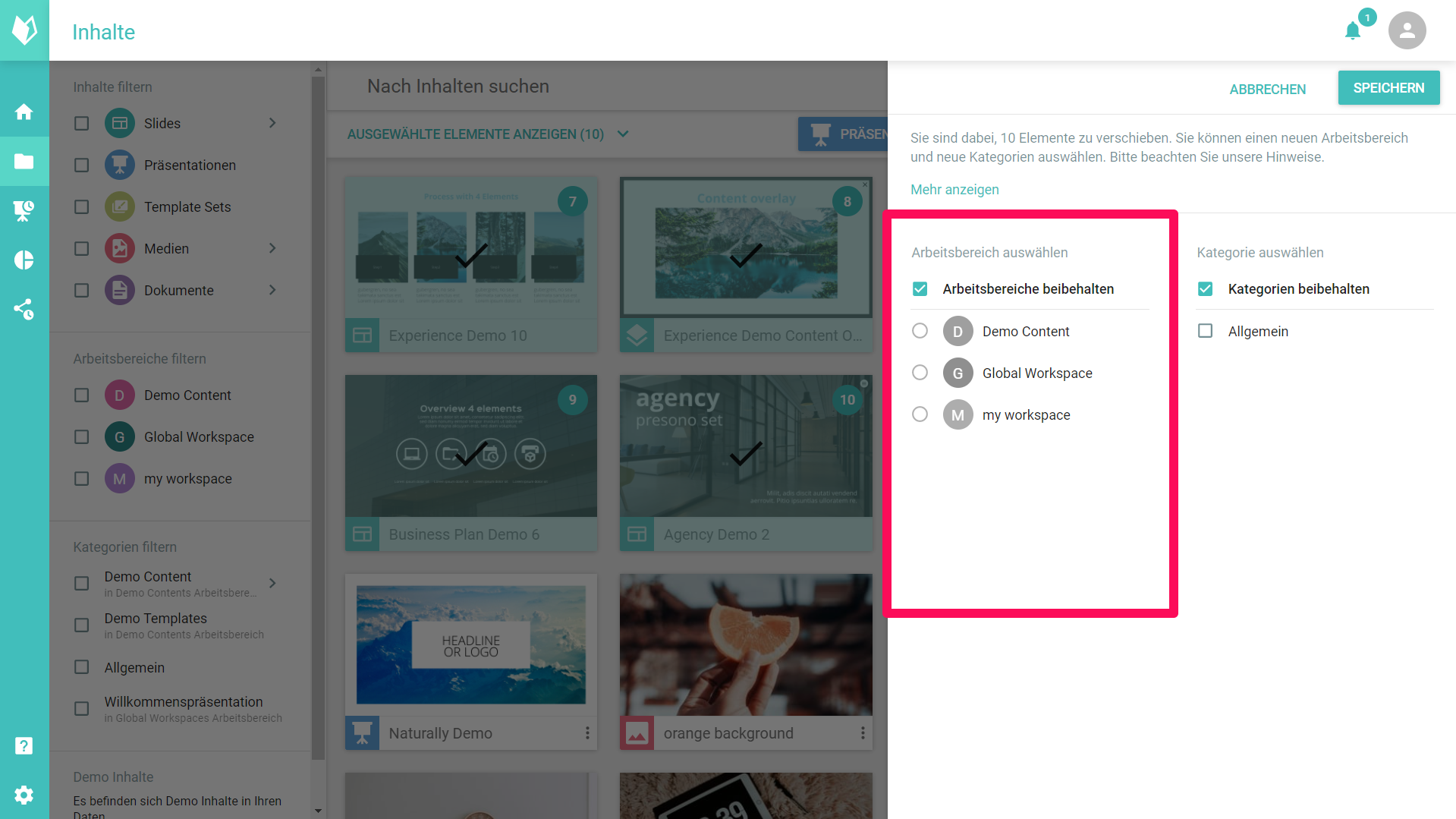Open the analytics pie chart icon
This screenshot has height=819, width=1456.
24,260
